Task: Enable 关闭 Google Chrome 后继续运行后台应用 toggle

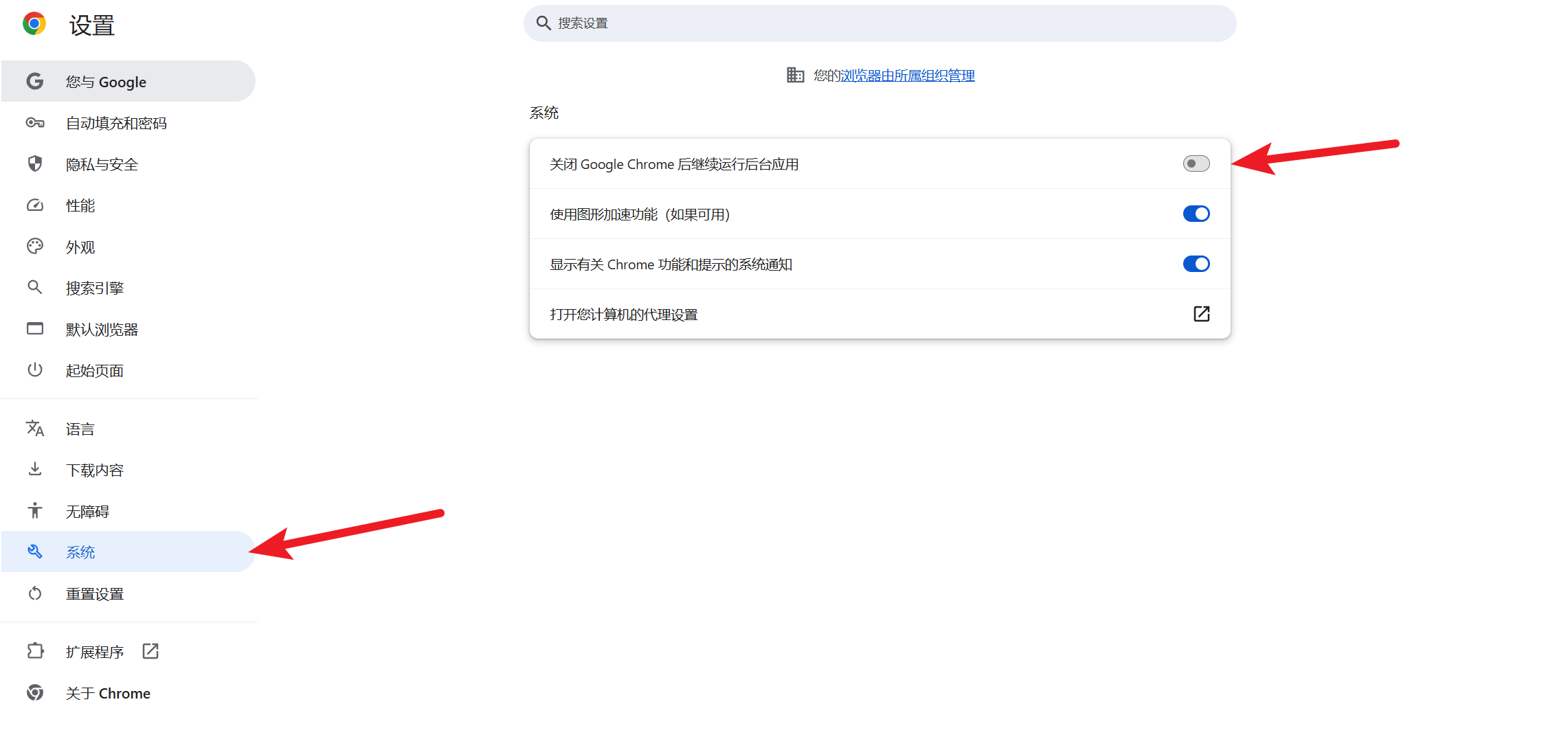Action: 1196,163
